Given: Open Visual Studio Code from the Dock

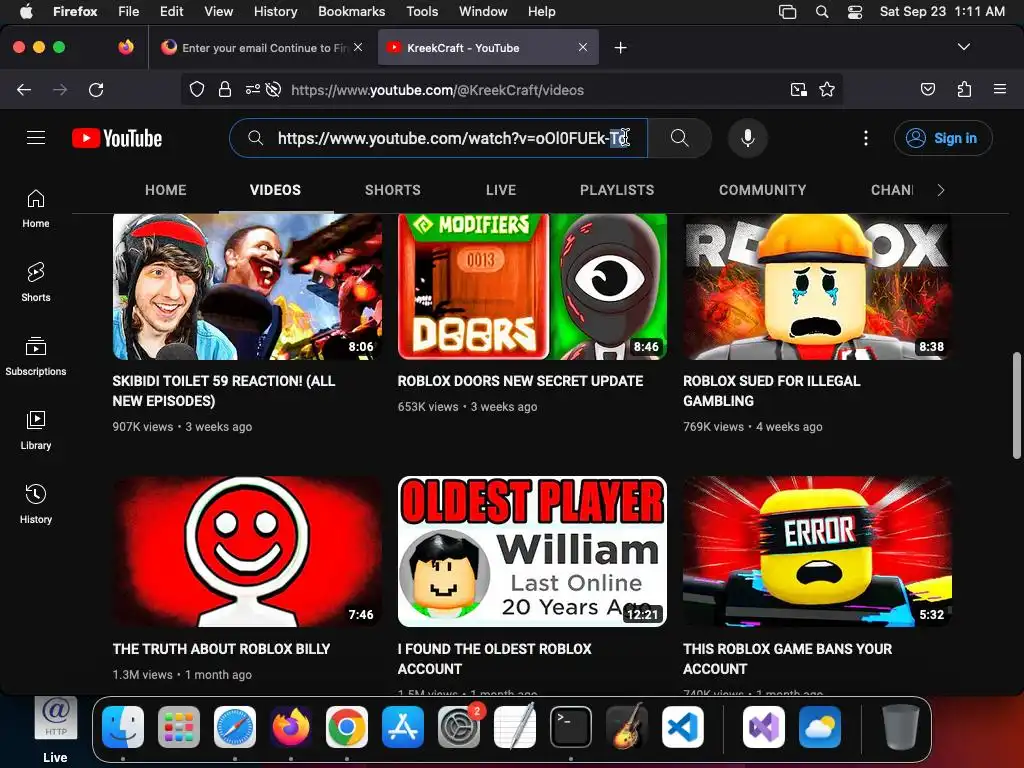Looking at the screenshot, I should 682,727.
